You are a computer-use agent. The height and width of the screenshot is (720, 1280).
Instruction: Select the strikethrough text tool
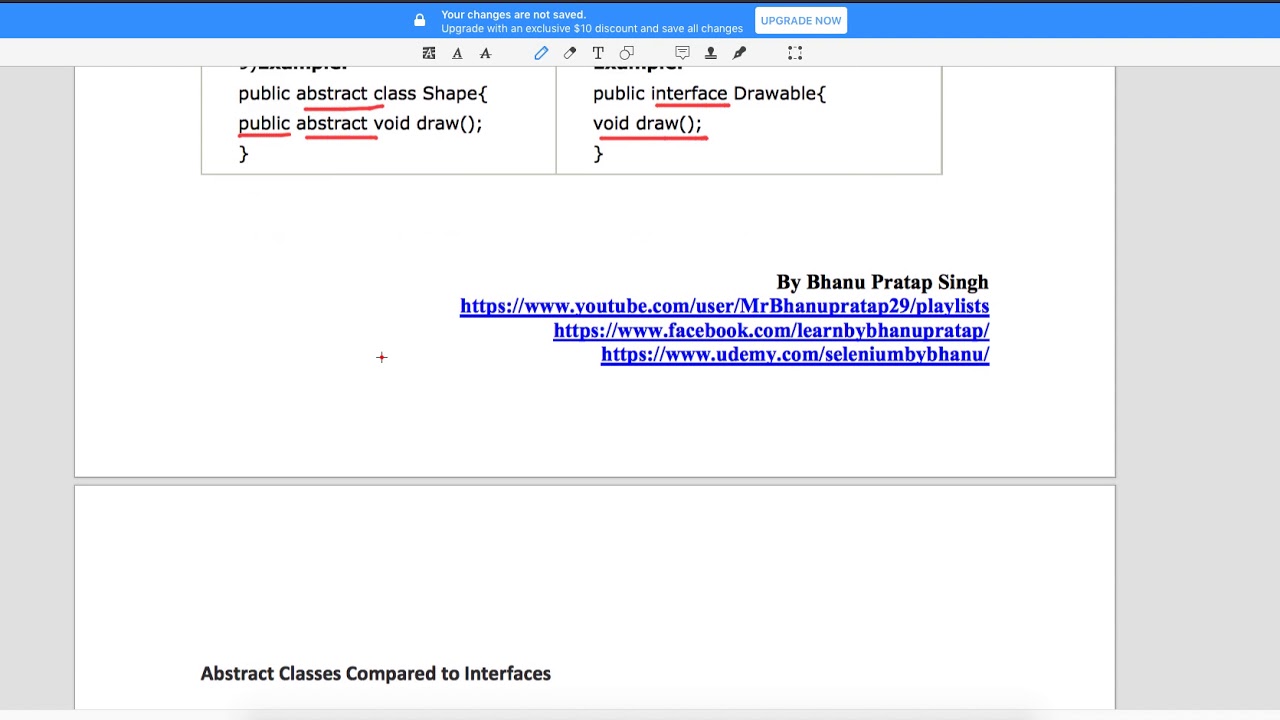485,53
